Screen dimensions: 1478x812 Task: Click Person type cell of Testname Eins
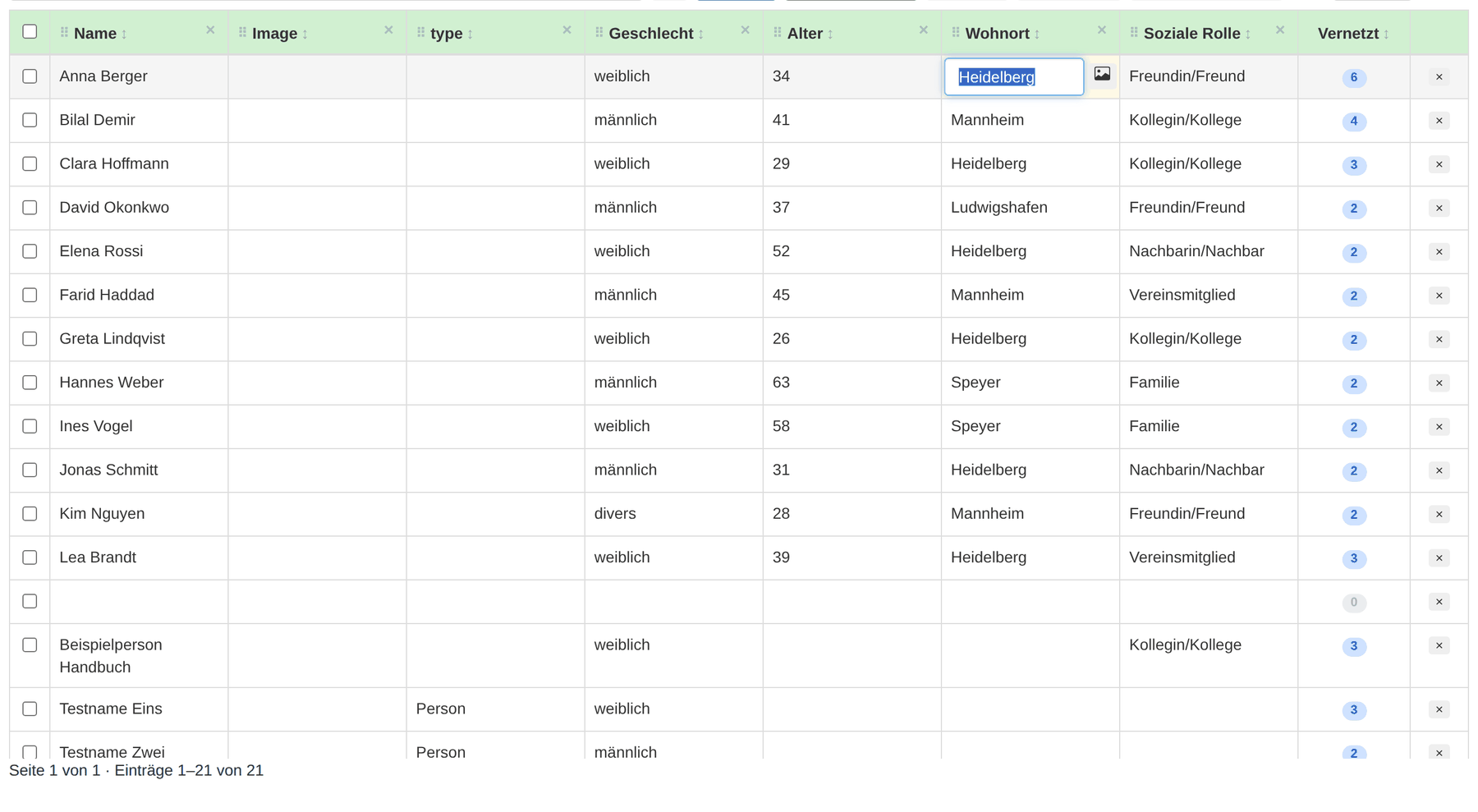pyautogui.click(x=495, y=709)
